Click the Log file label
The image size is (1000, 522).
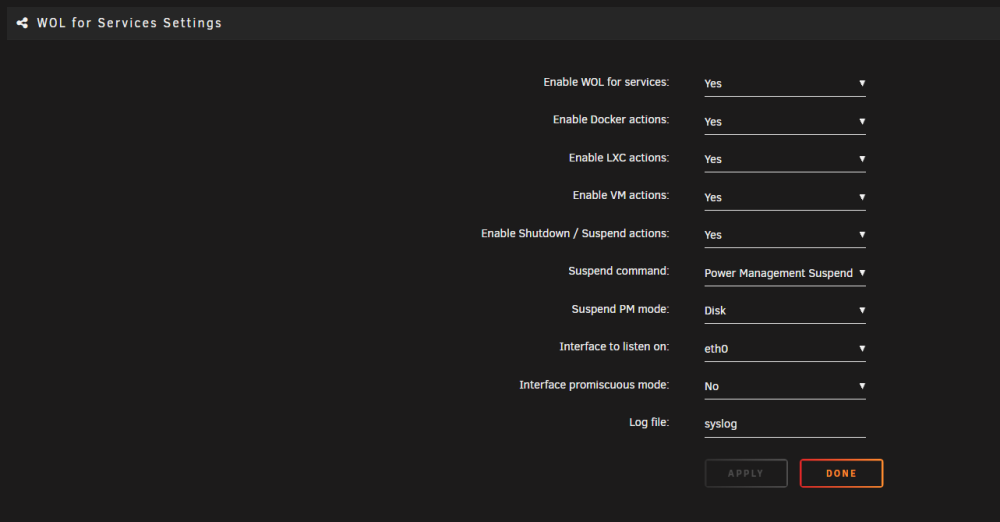tap(649, 422)
